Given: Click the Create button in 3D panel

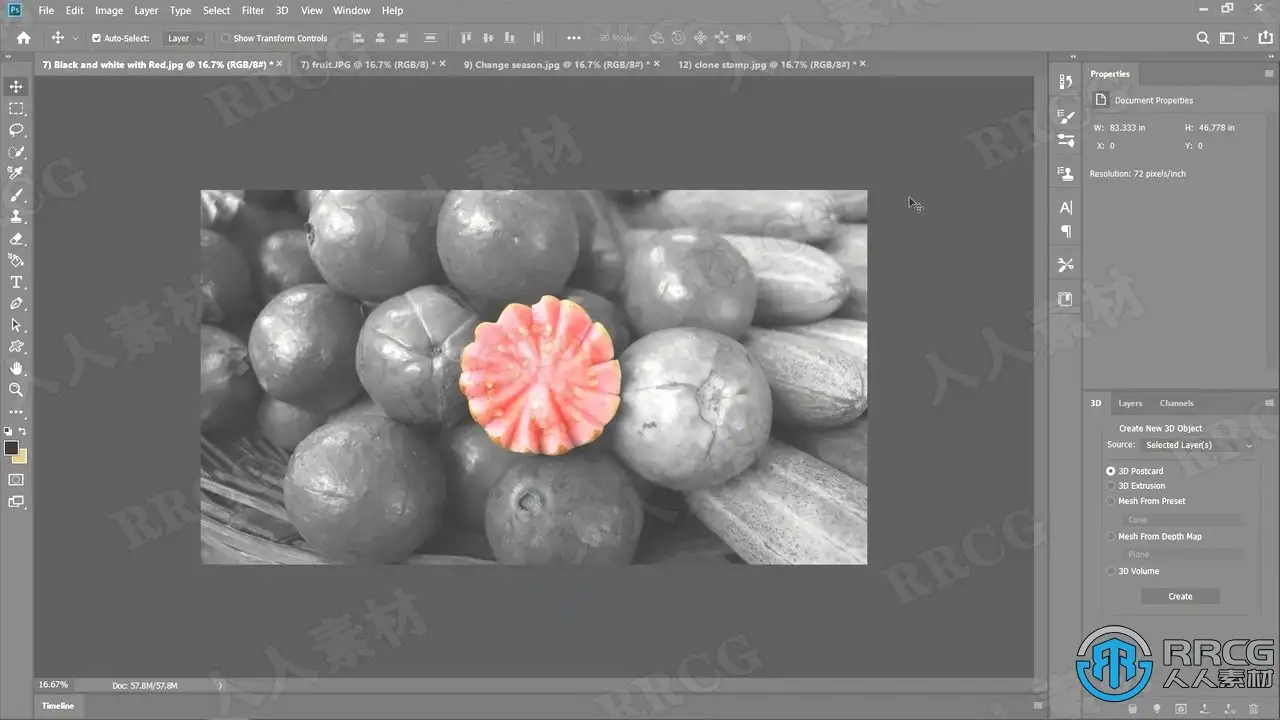Looking at the screenshot, I should pos(1180,596).
